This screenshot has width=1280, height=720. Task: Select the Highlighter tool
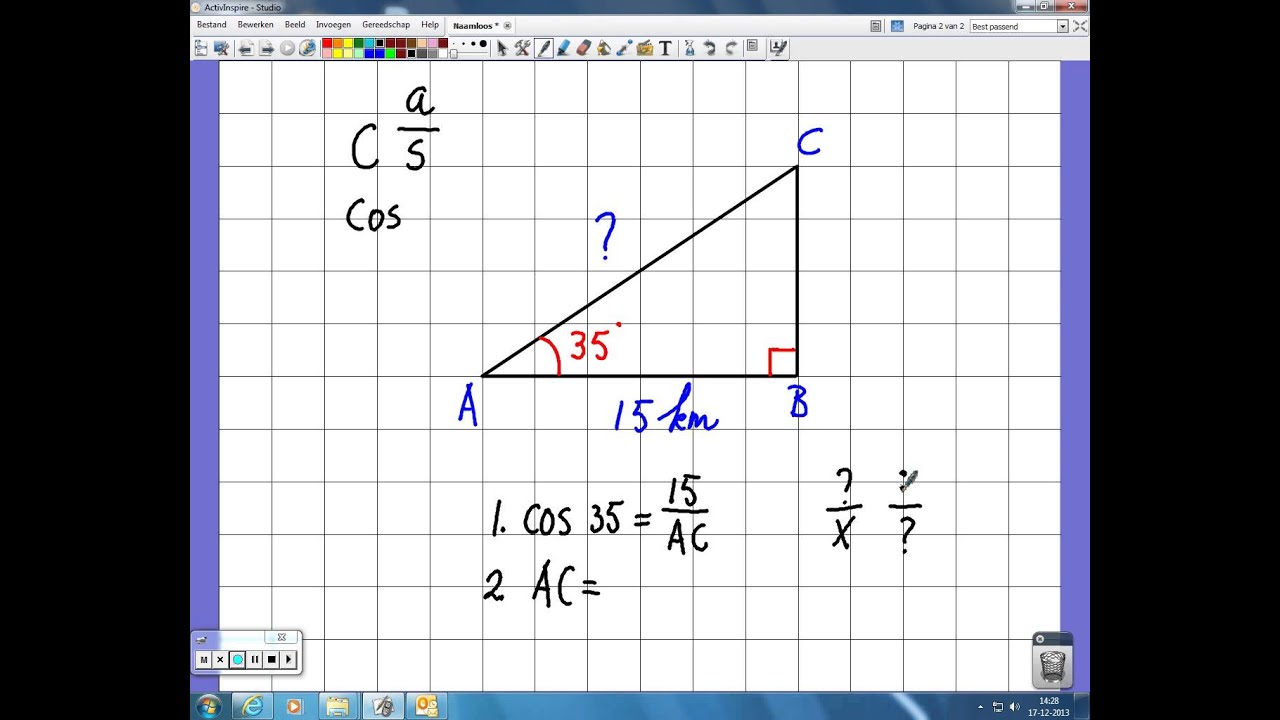pyautogui.click(x=564, y=47)
